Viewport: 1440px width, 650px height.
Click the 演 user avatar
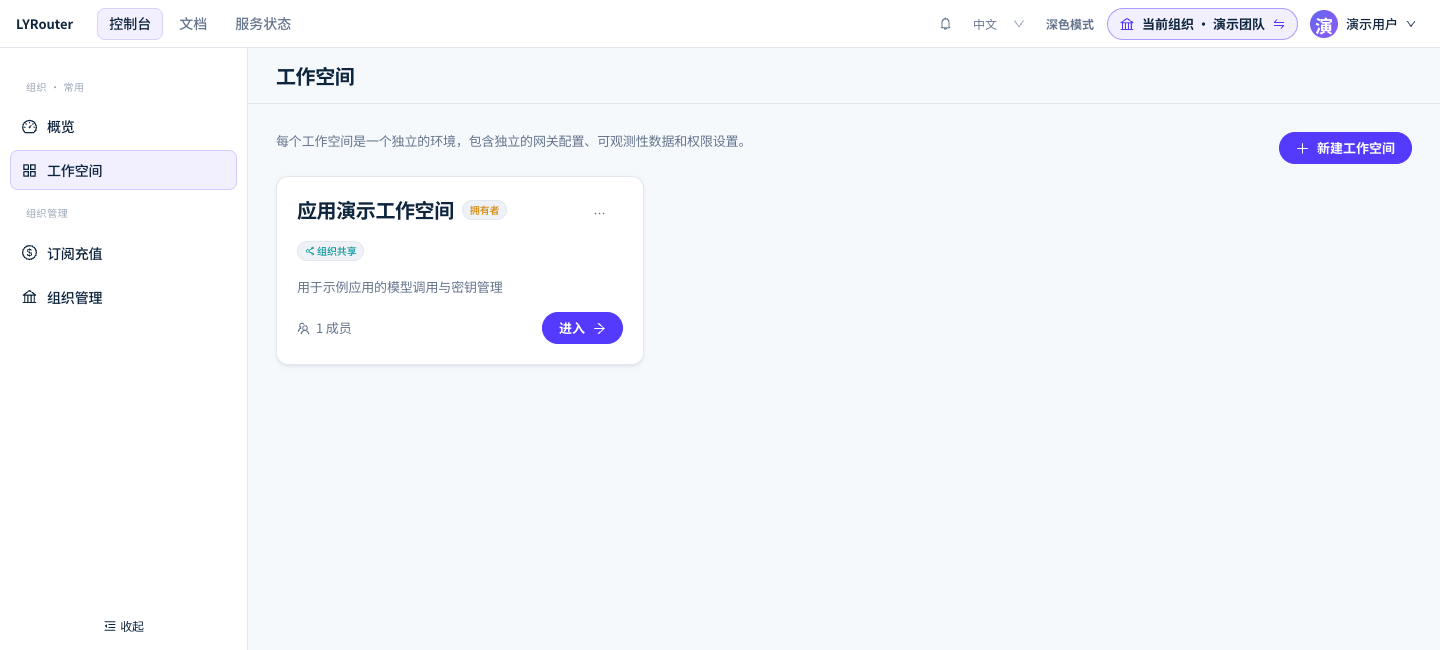point(1324,24)
